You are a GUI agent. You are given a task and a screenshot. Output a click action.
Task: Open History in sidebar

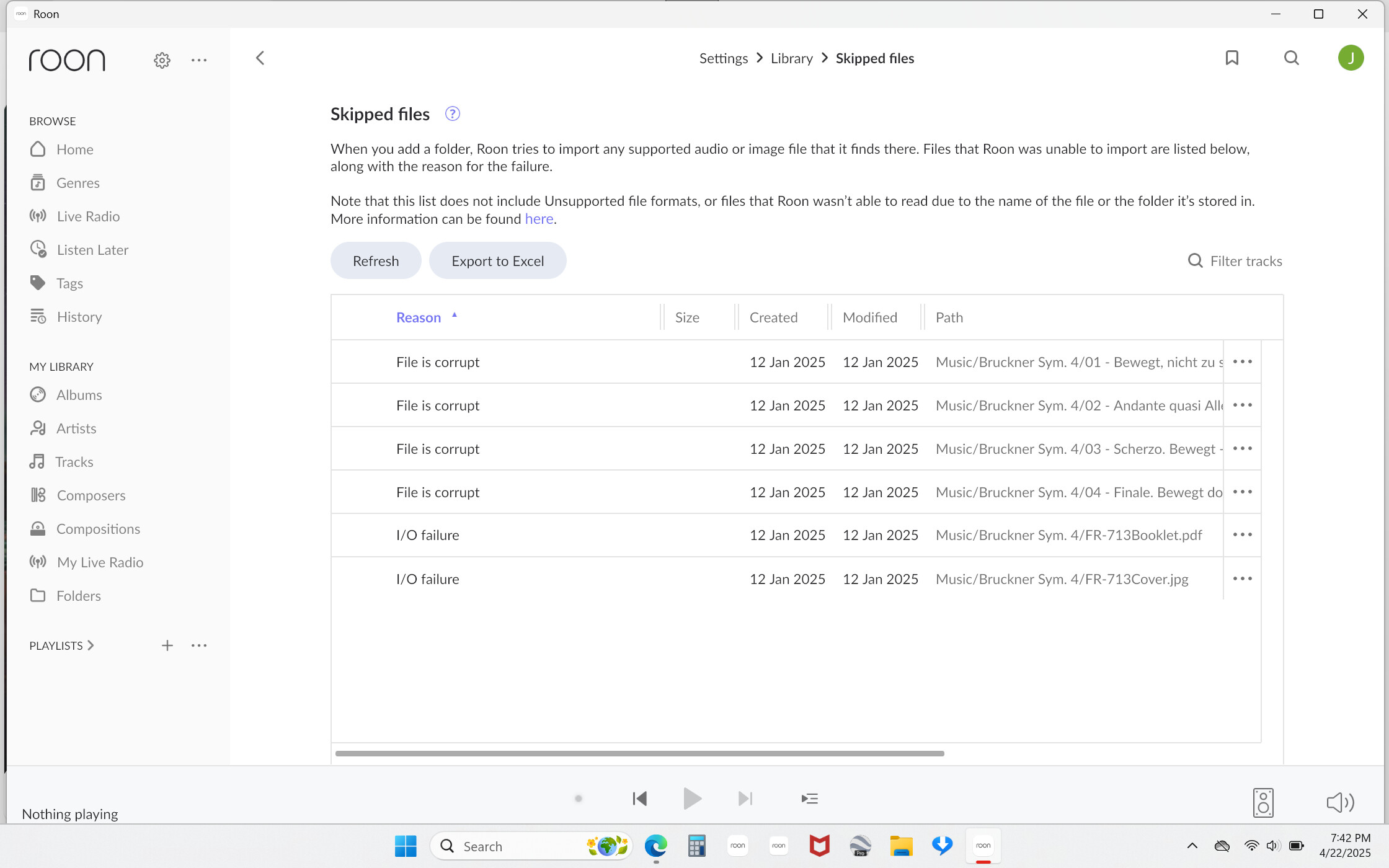66,317
